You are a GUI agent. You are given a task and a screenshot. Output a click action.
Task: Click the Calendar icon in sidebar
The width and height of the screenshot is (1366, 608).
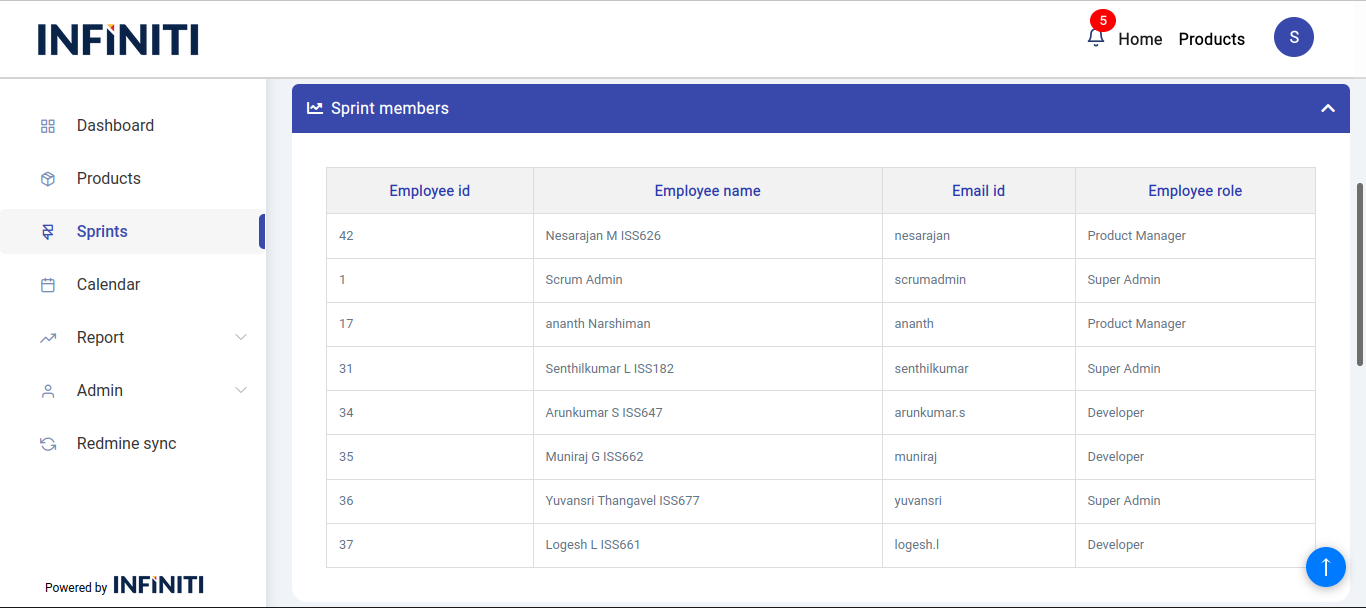48,285
